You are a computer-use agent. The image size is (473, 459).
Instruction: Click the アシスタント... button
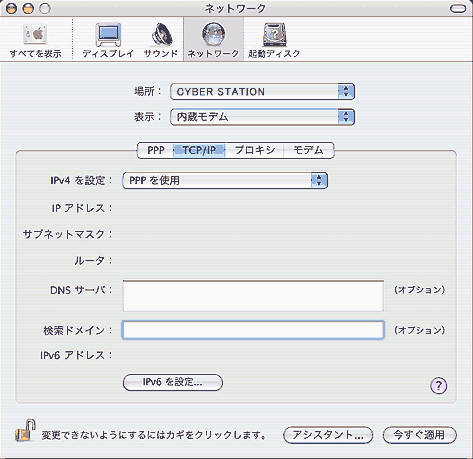click(x=328, y=435)
